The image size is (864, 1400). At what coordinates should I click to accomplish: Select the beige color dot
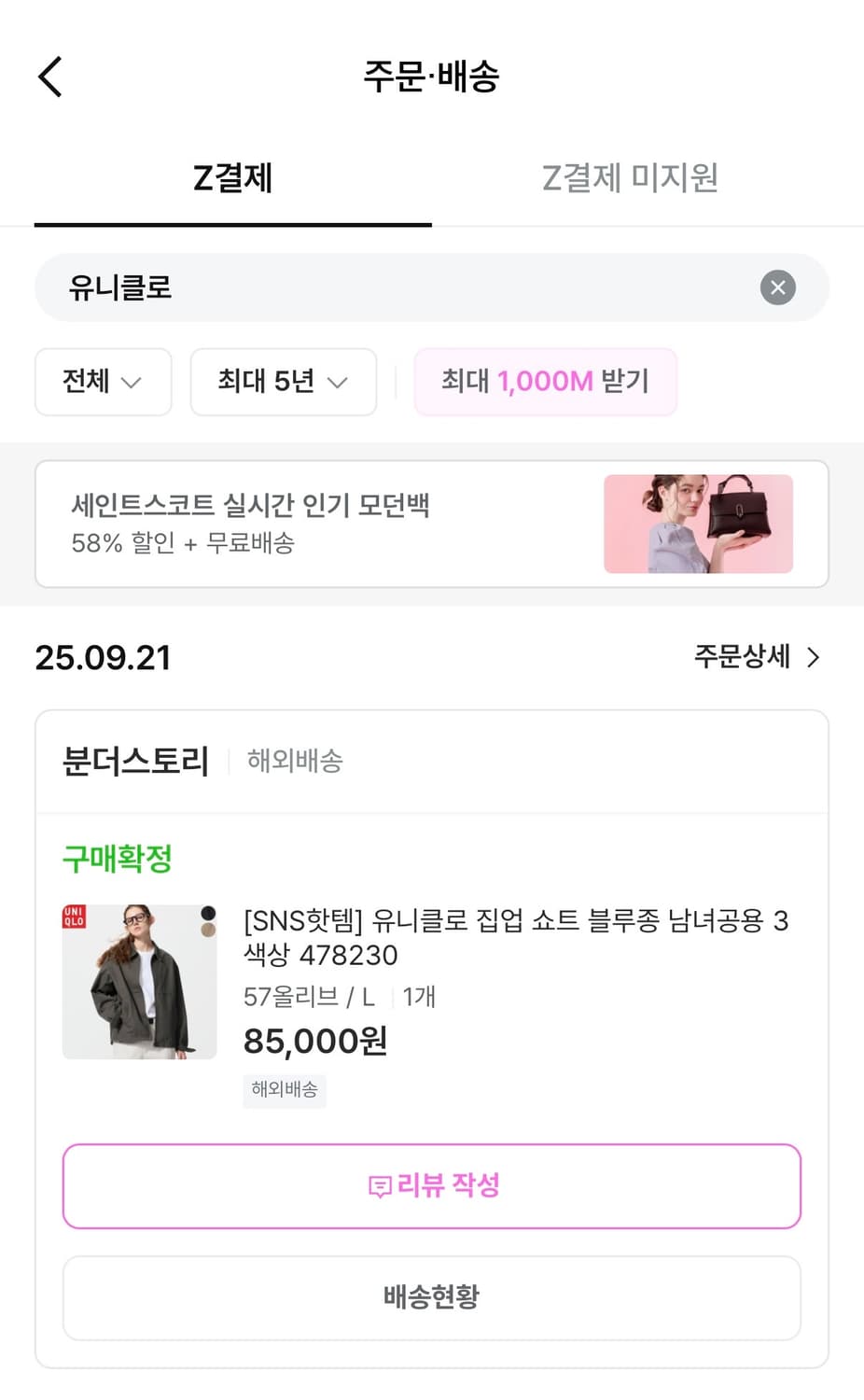(208, 931)
